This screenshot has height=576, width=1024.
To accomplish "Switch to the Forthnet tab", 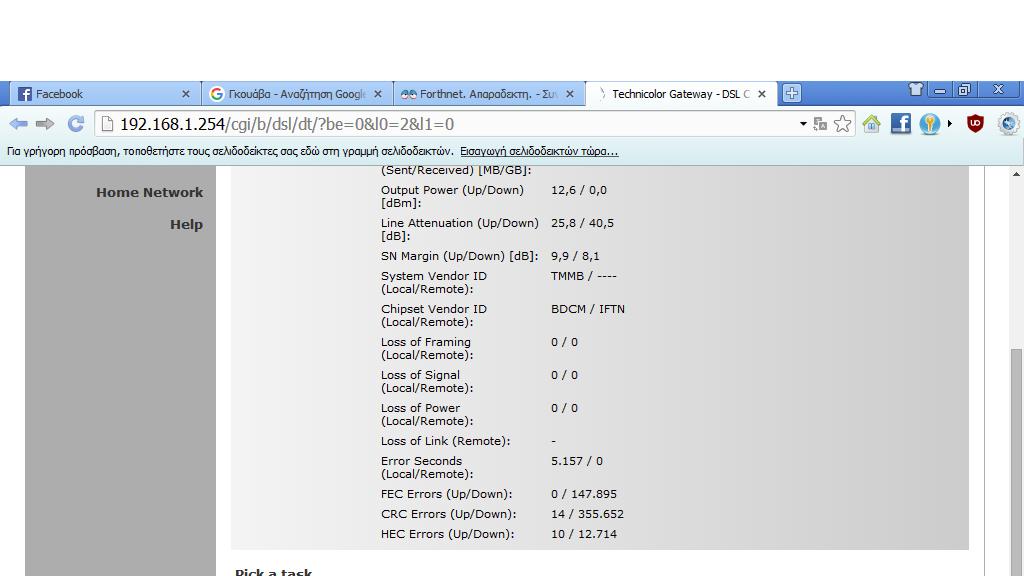I will click(x=488, y=93).
